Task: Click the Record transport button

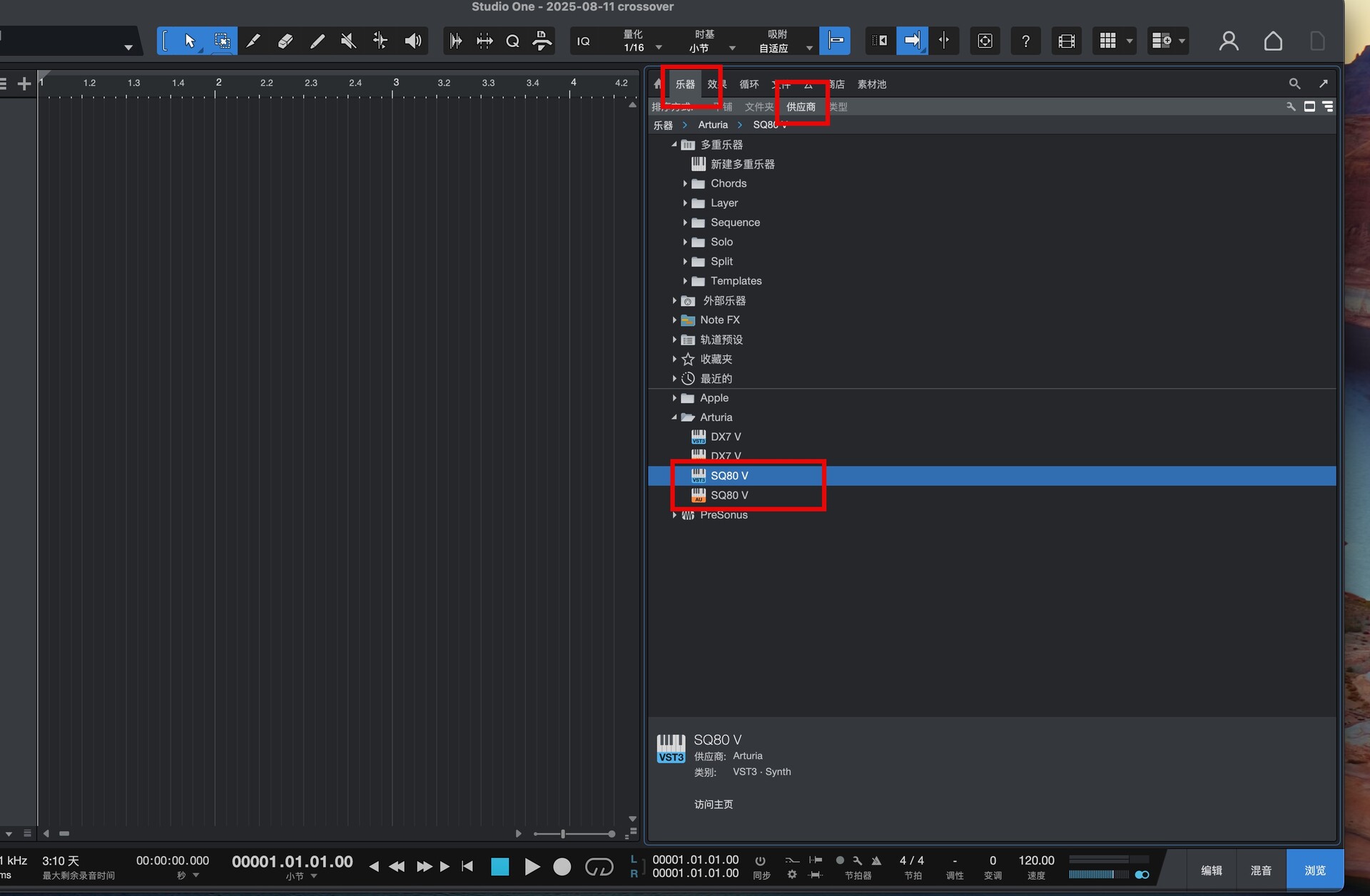Action: point(562,867)
